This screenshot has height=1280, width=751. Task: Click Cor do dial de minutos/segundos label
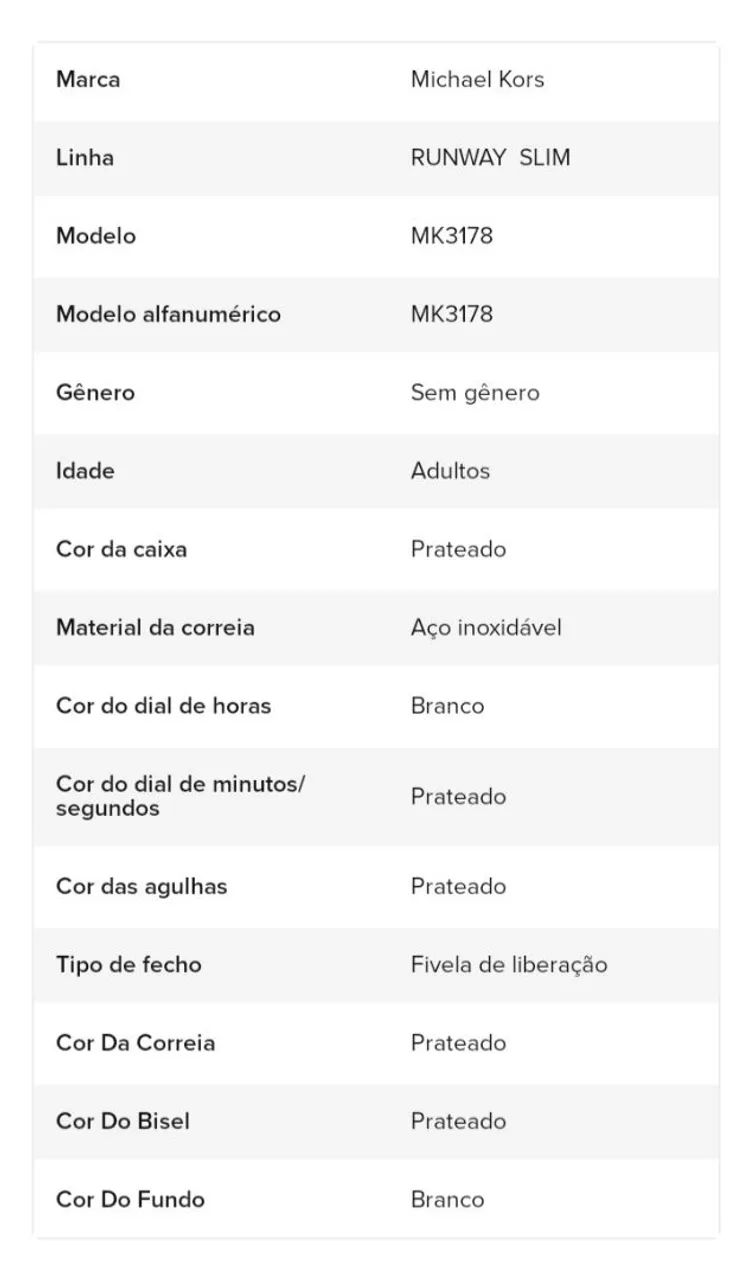180,796
